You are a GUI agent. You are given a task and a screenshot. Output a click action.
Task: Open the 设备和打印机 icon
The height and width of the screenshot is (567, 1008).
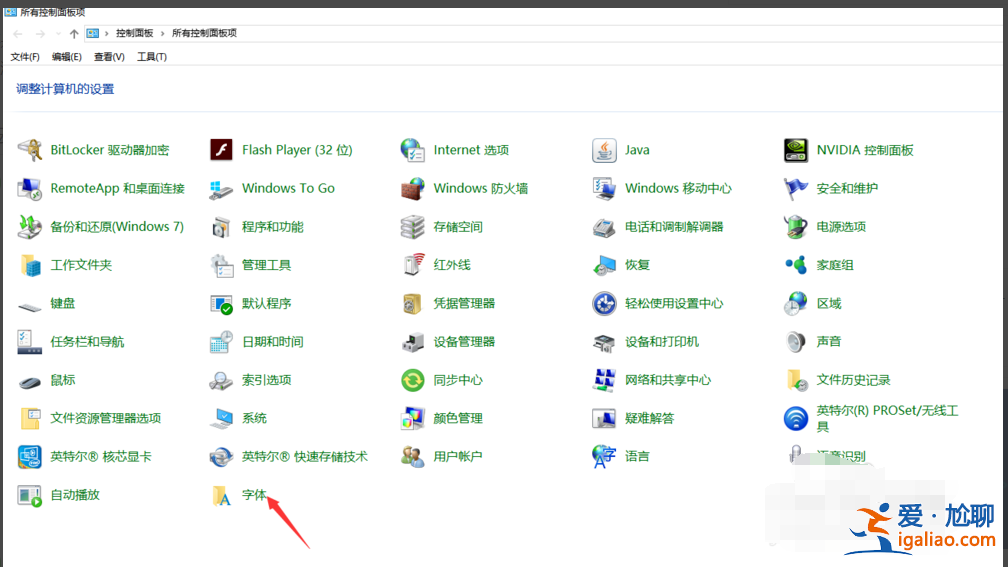click(x=604, y=341)
